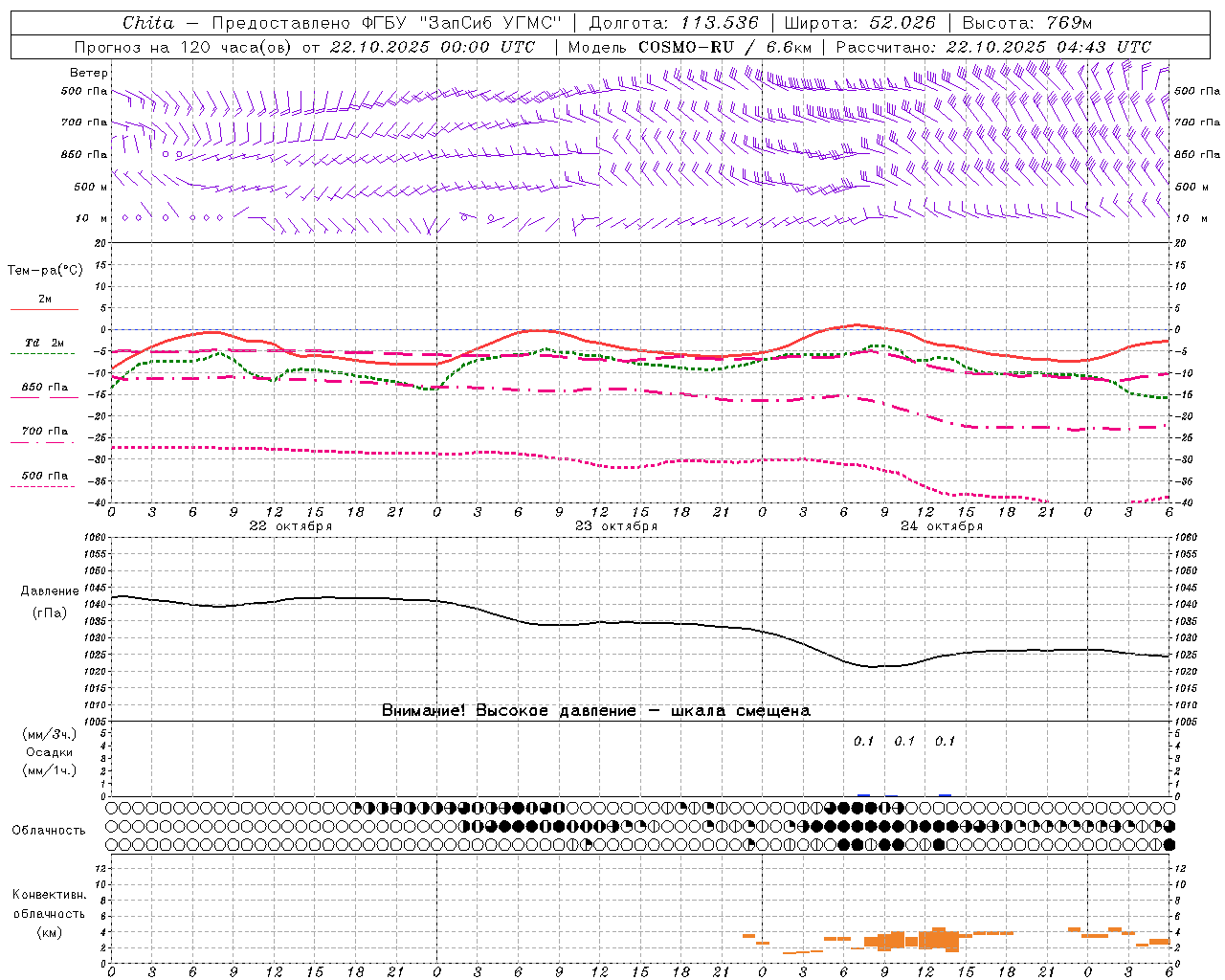Click the (мм/1ч.) precipitation unit label

click(50, 770)
